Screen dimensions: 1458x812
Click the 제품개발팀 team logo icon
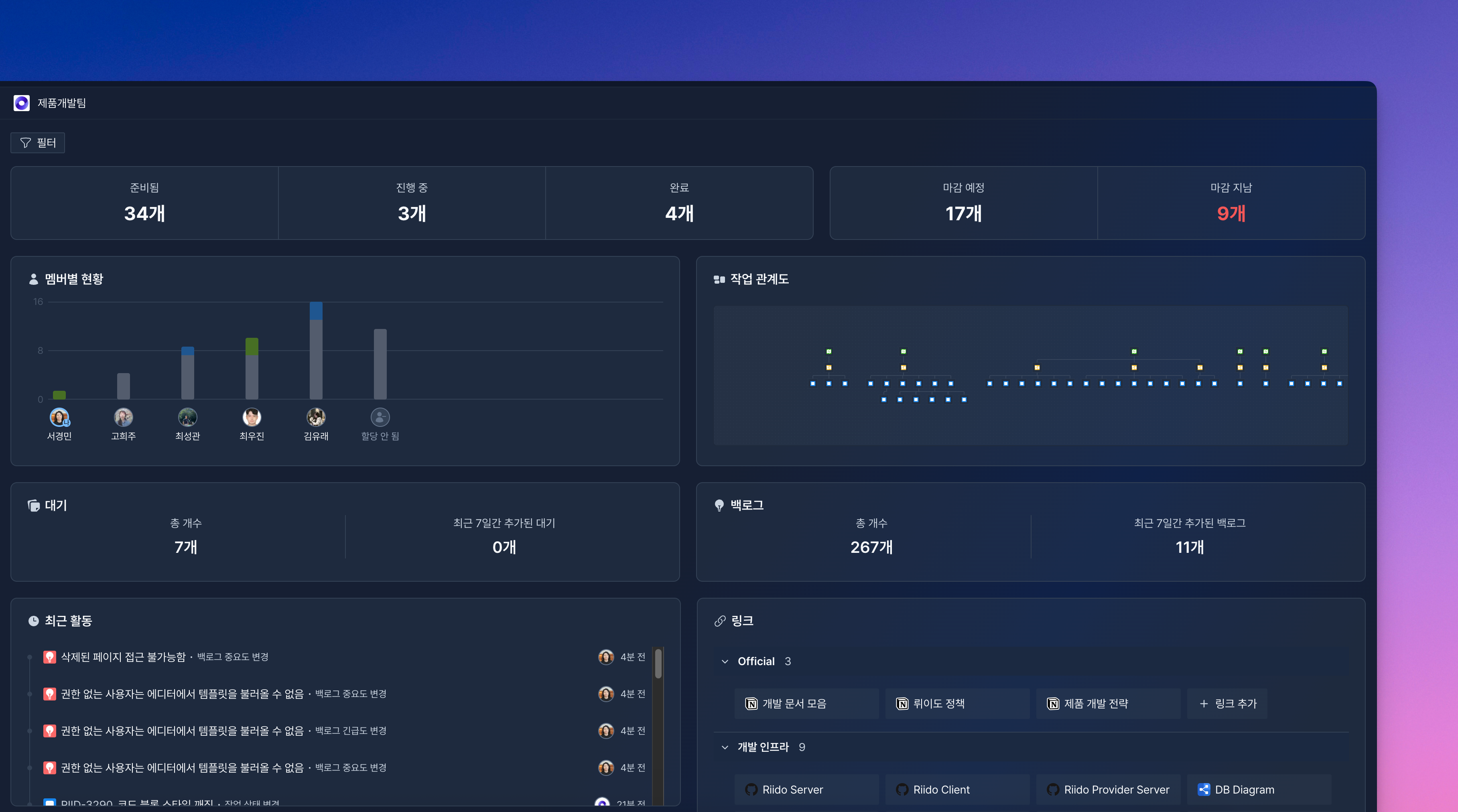pos(22,103)
